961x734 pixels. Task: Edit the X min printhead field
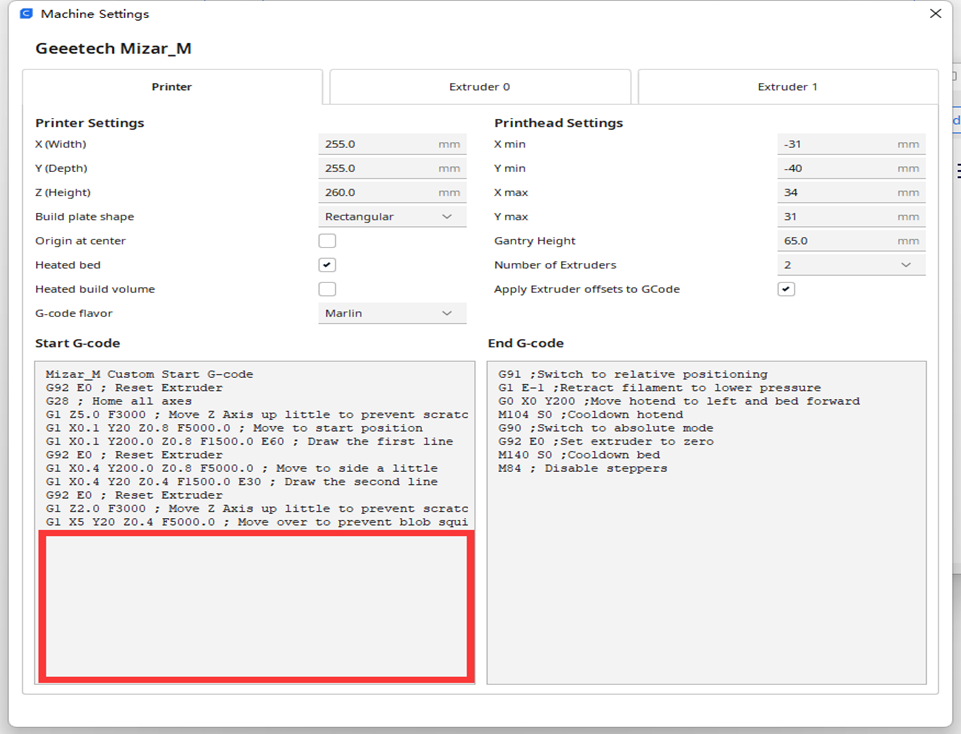click(851, 144)
